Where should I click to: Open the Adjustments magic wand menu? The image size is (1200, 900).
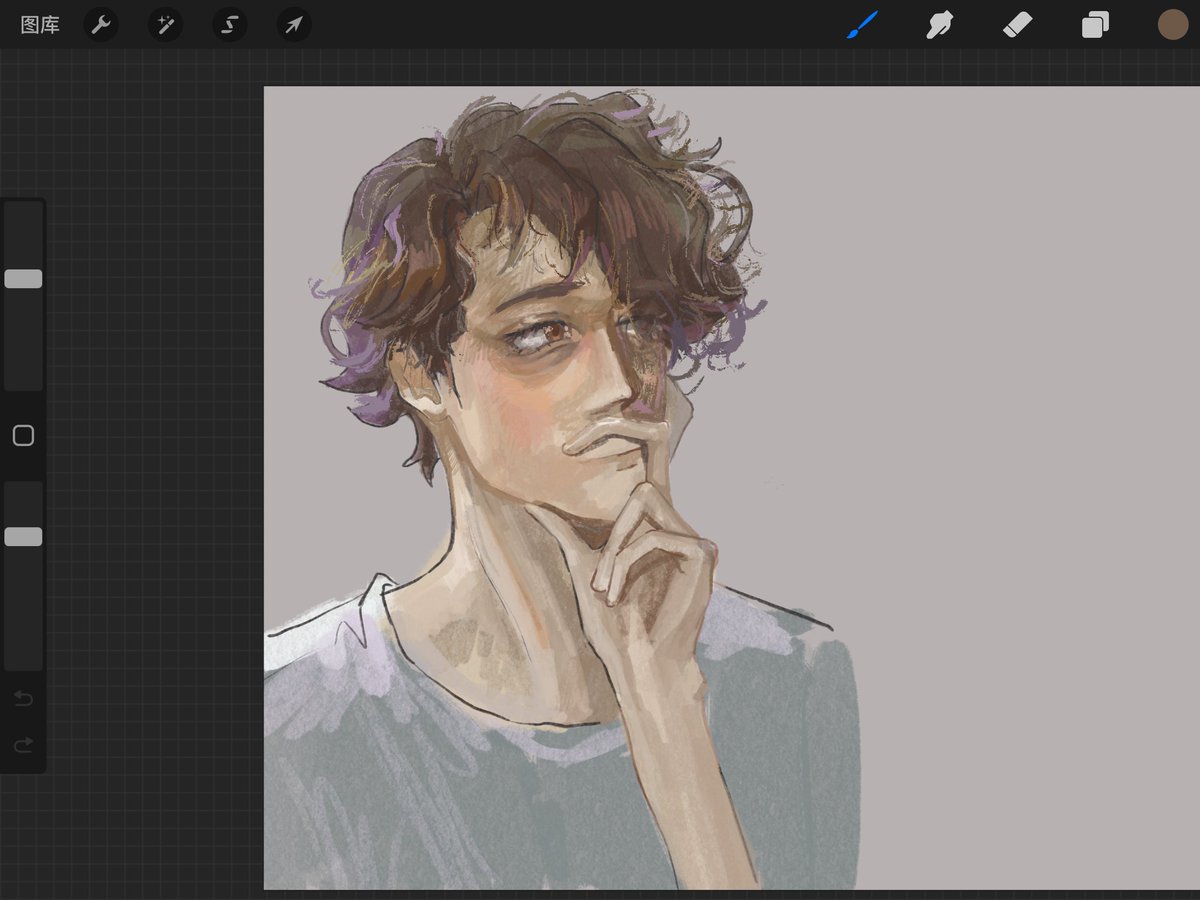165,25
